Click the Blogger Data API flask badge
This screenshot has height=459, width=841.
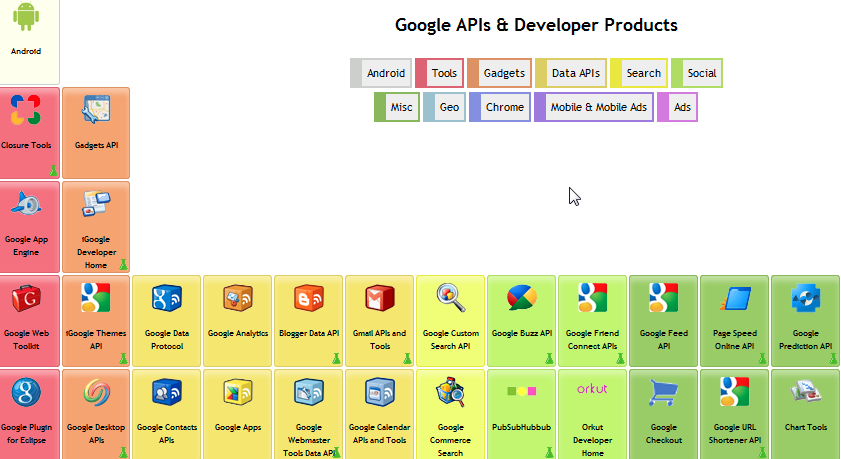tap(336, 358)
